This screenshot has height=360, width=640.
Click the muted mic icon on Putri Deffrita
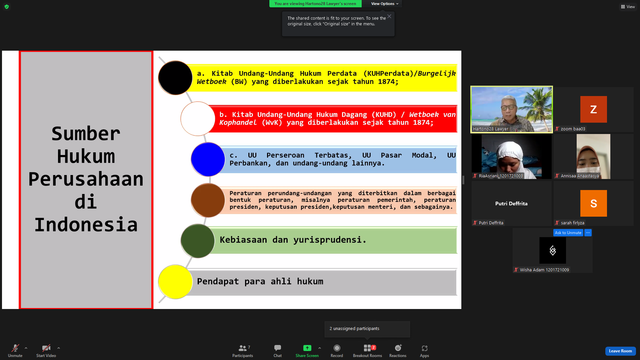point(475,223)
